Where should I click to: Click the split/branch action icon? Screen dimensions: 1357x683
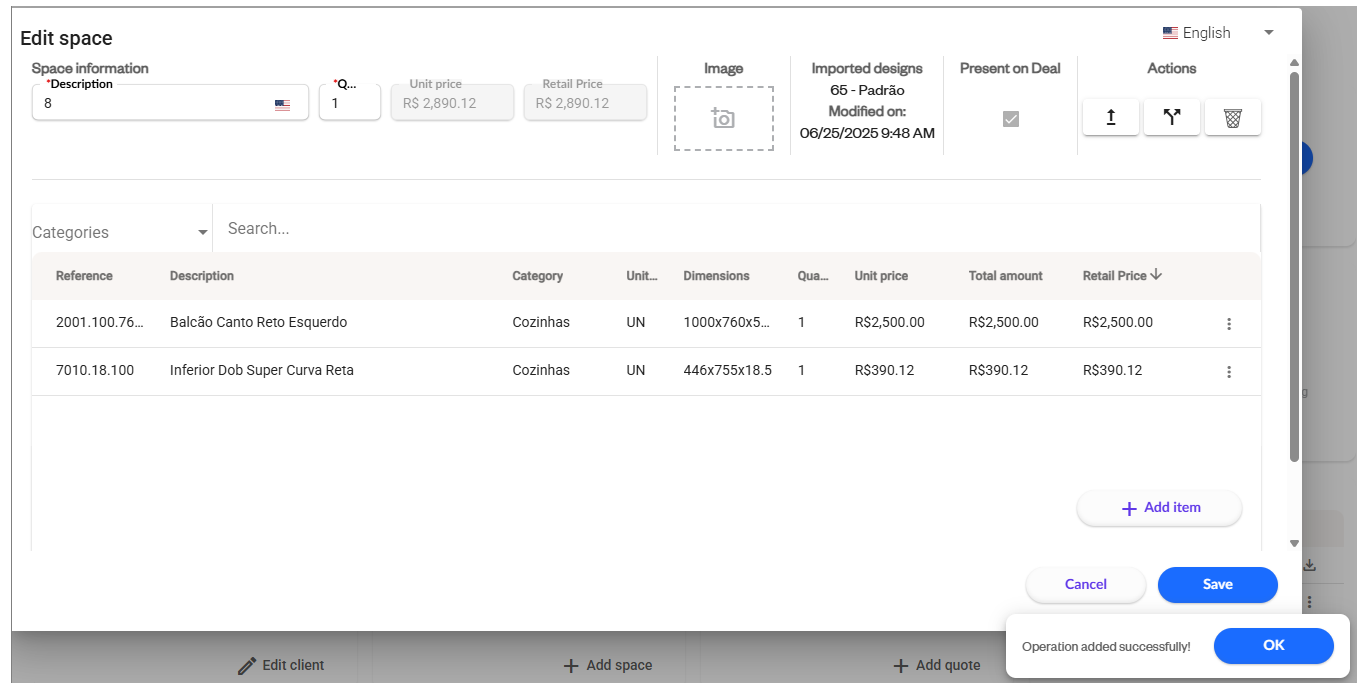coord(1172,117)
